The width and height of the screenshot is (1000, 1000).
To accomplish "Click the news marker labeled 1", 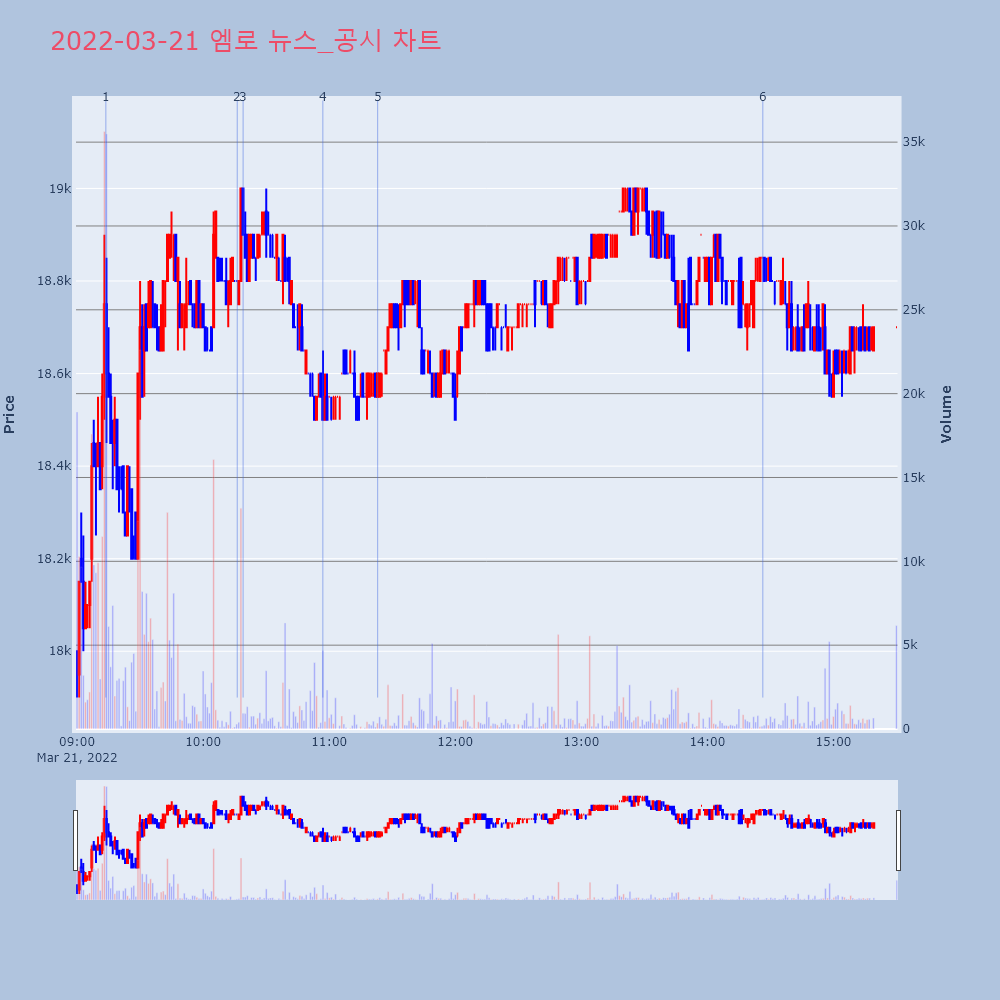I will coord(106,97).
